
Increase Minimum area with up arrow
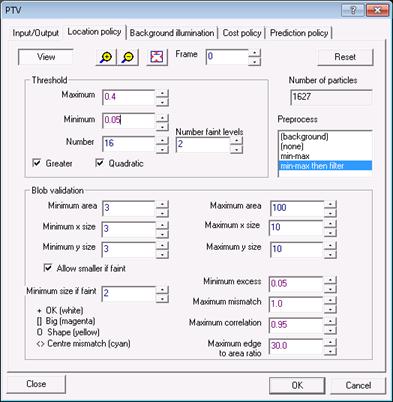click(162, 204)
